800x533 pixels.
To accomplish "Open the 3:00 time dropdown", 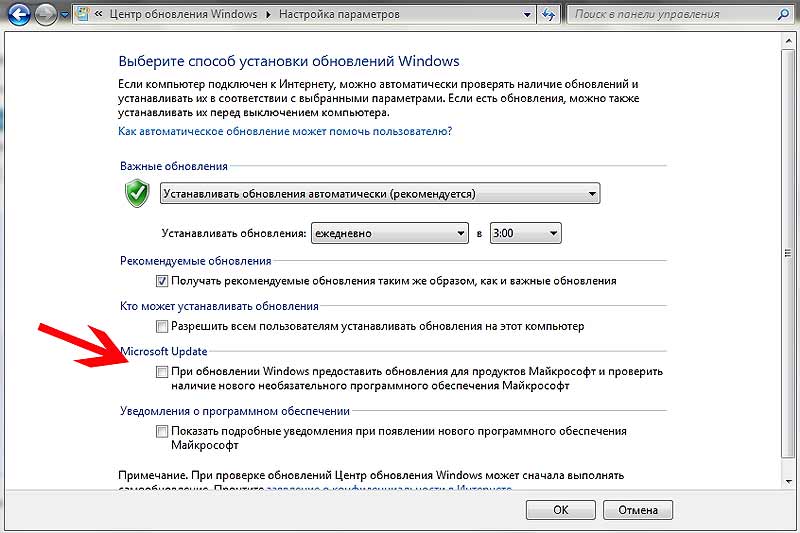I will point(526,233).
